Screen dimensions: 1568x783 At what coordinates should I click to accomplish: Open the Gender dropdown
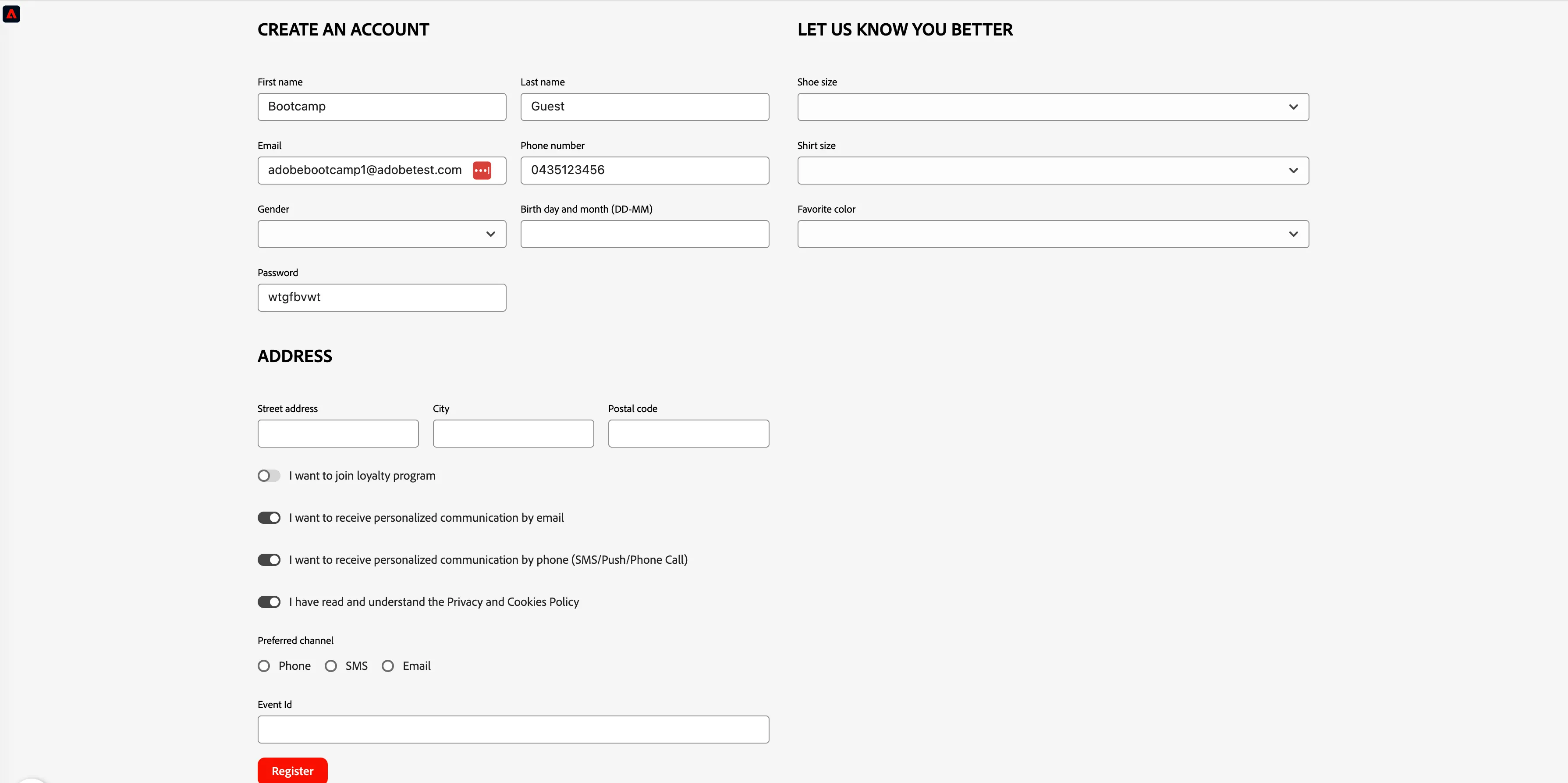(x=382, y=234)
